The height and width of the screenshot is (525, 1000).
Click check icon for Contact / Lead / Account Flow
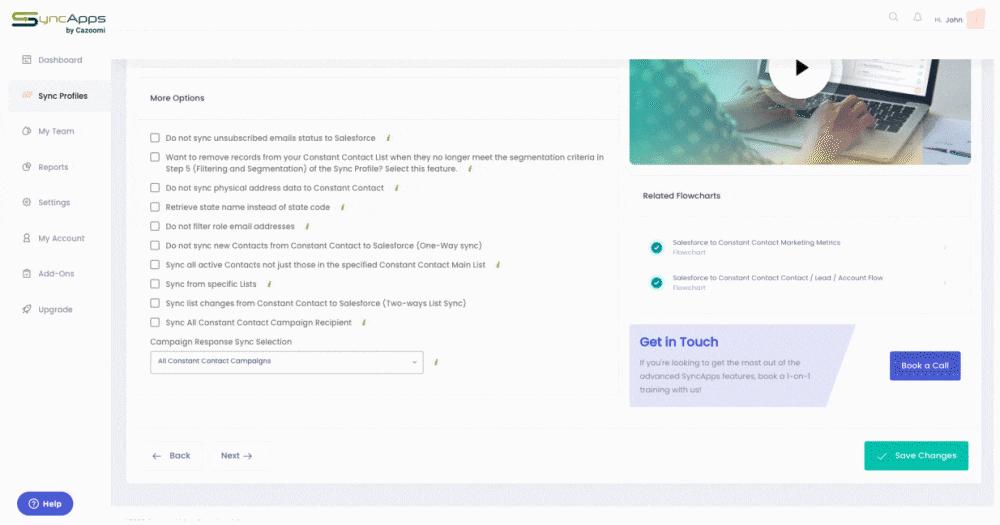(x=656, y=283)
